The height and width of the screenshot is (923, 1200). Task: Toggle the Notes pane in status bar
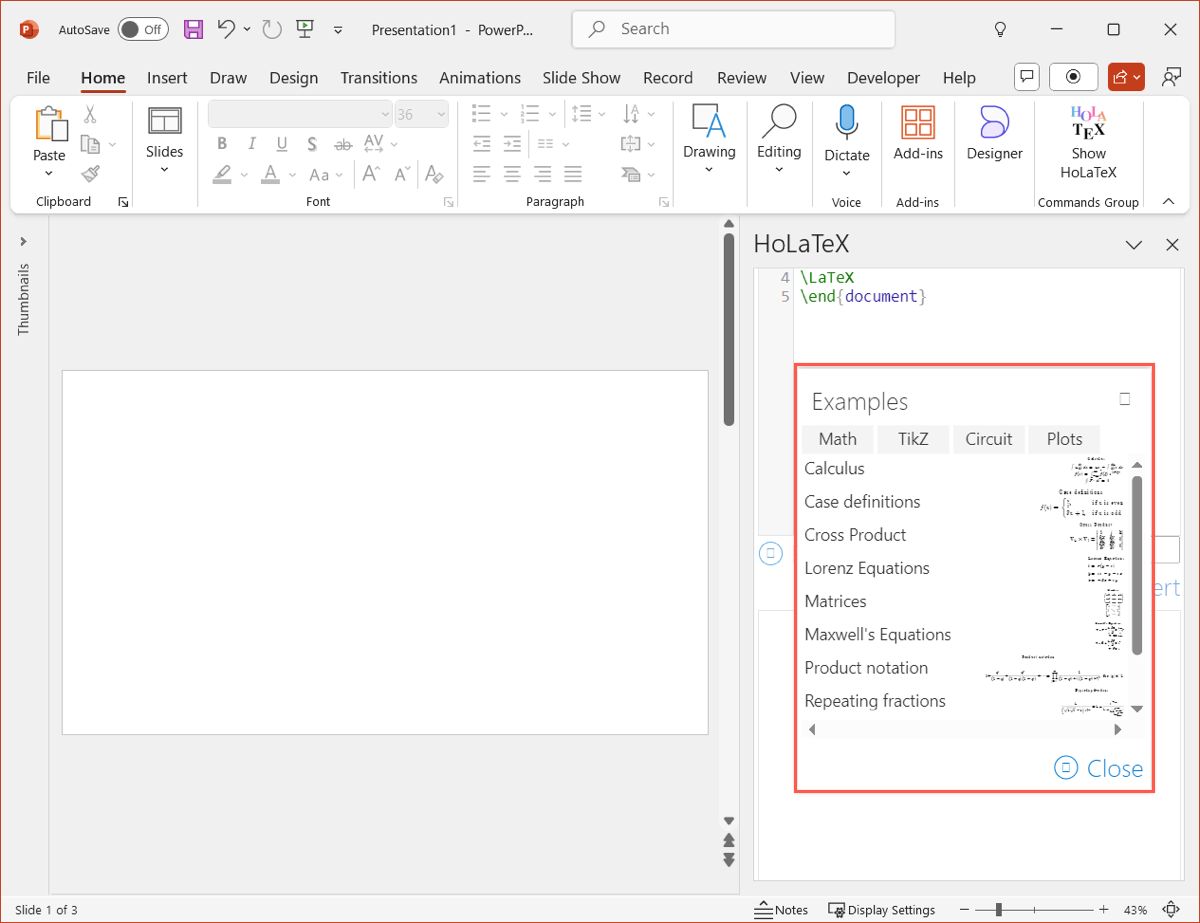[782, 910]
